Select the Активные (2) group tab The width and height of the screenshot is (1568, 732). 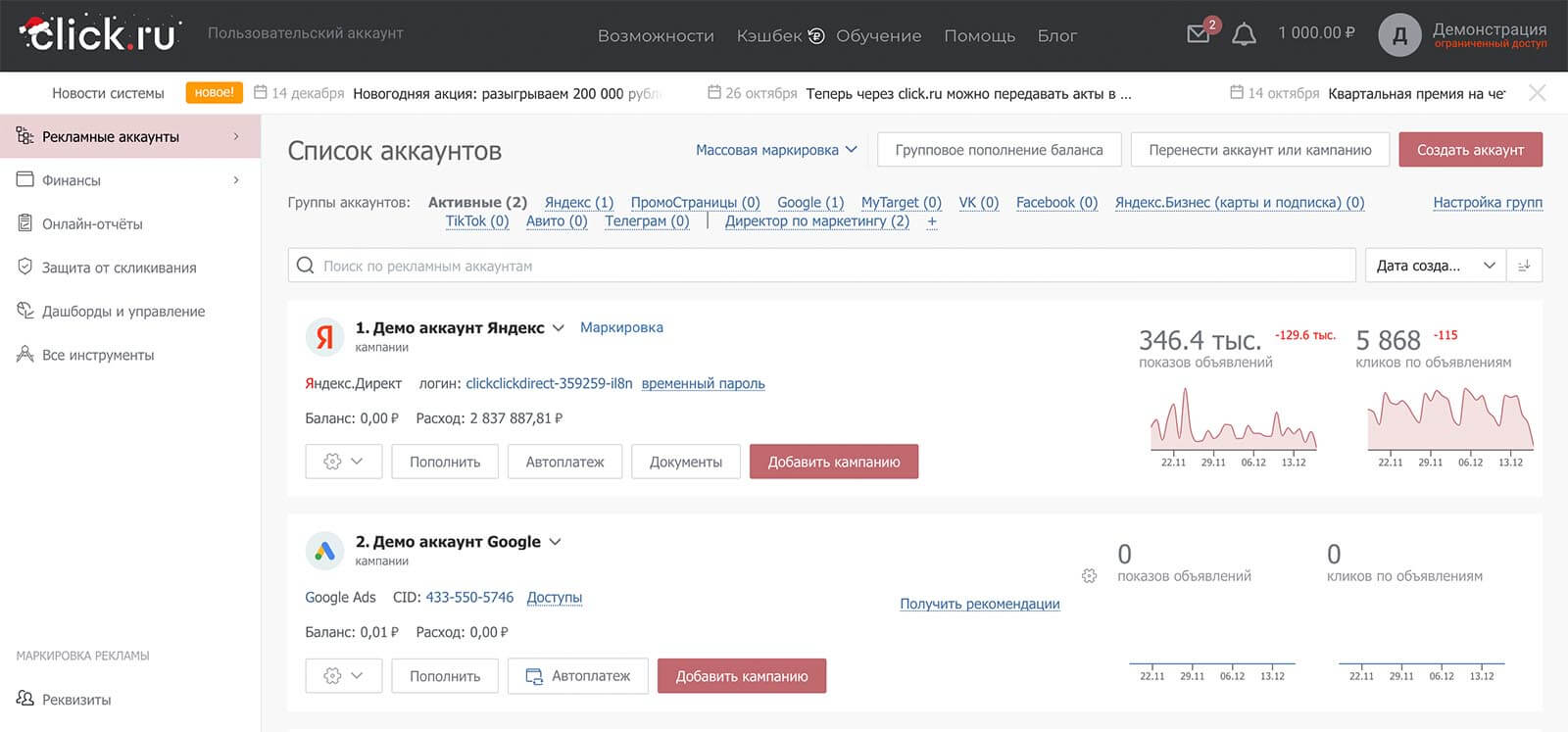(477, 203)
